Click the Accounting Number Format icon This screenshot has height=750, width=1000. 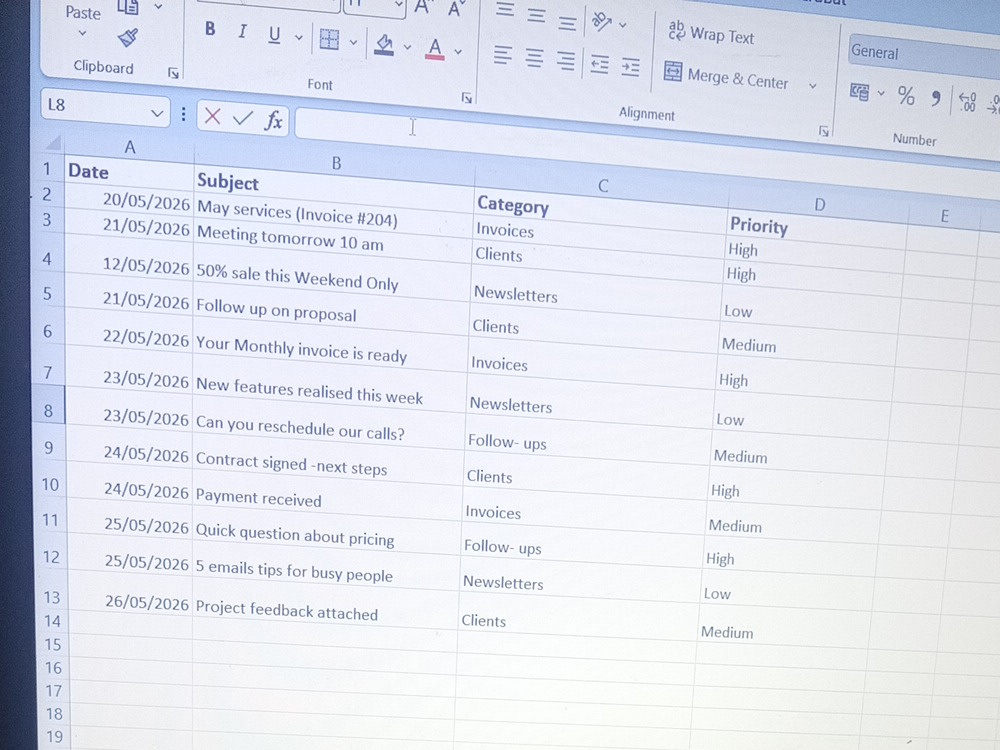[x=860, y=92]
